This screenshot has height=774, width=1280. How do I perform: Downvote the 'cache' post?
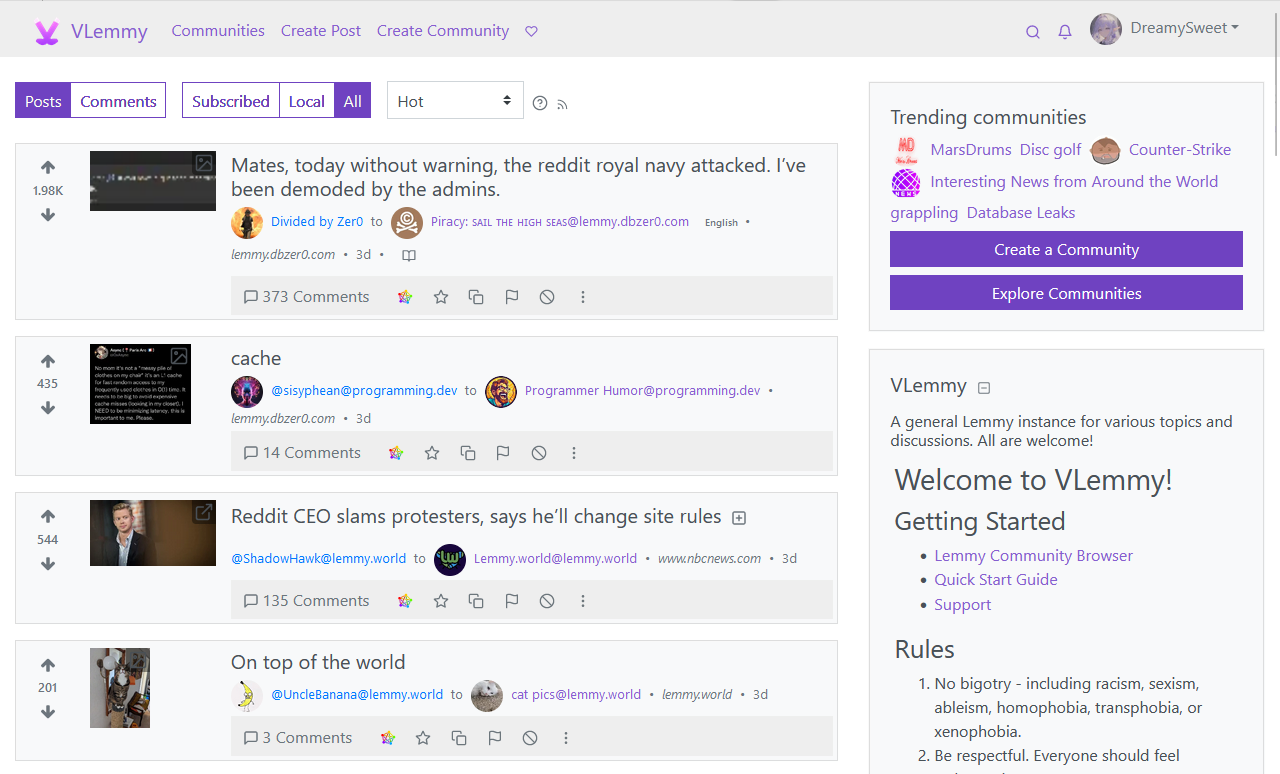click(x=48, y=408)
